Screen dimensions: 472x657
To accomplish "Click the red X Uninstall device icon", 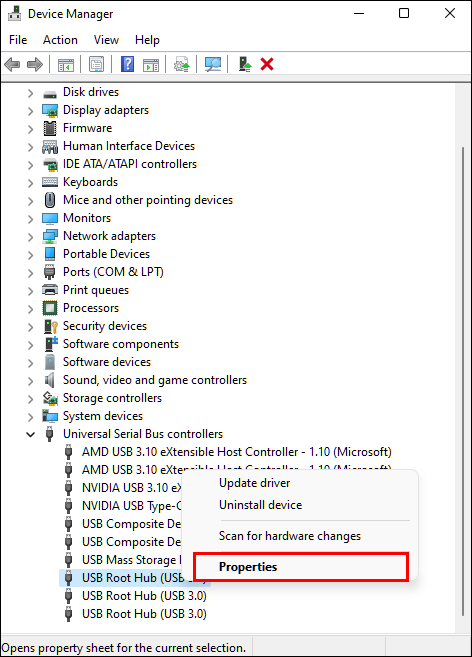I will point(267,65).
